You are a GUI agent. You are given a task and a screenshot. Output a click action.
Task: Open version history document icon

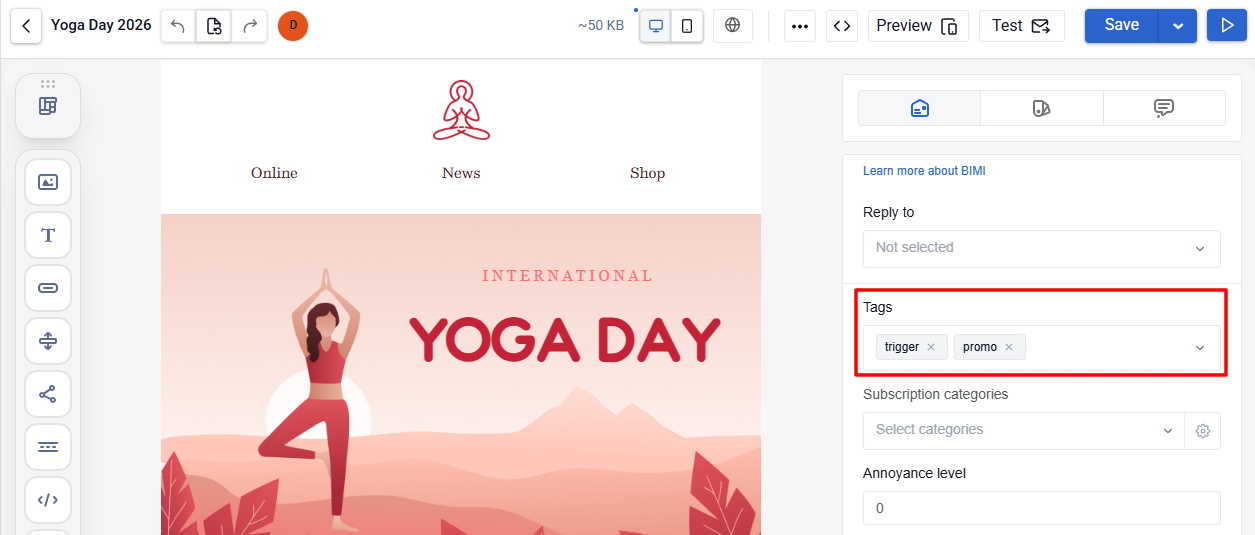214,26
